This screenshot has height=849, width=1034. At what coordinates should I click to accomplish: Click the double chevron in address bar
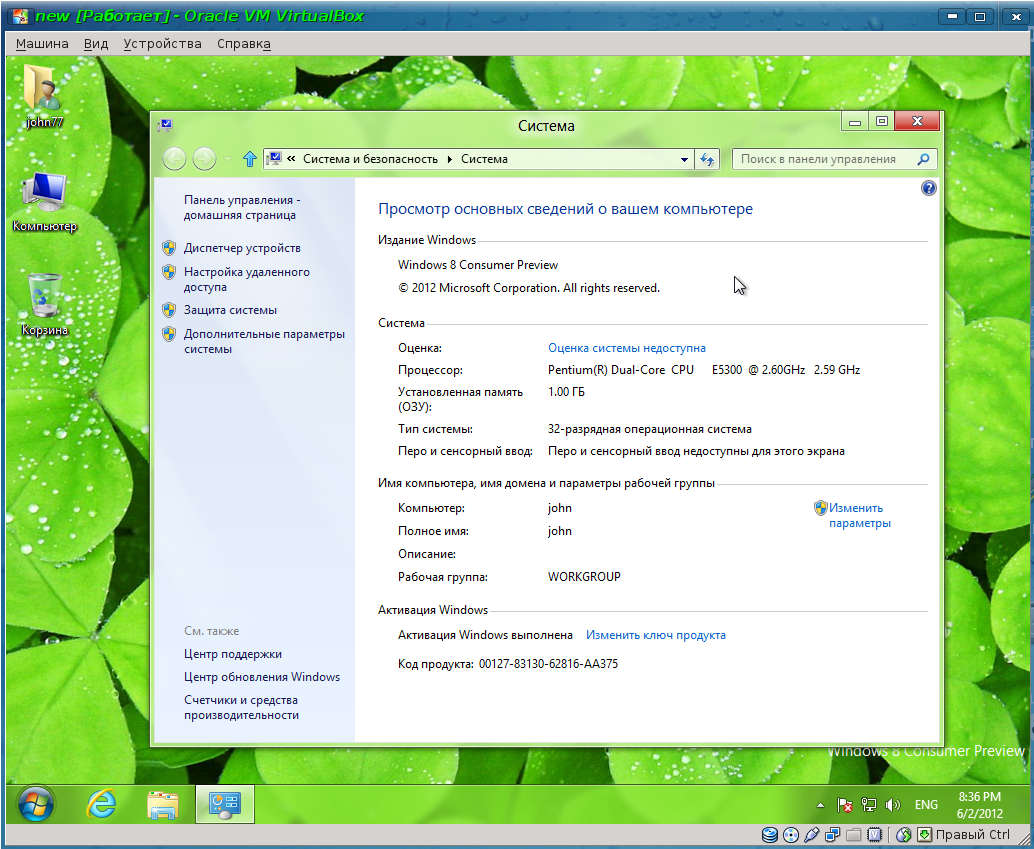pos(291,159)
